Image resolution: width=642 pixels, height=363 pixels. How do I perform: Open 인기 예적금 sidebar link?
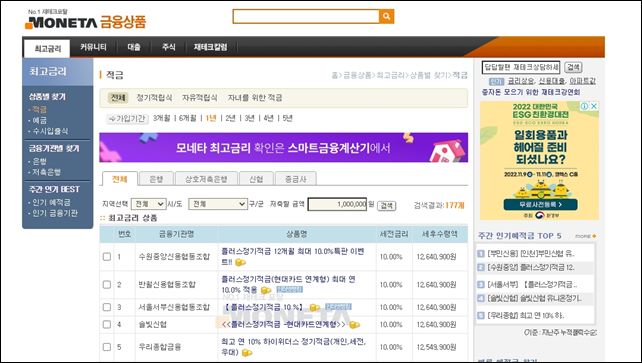[x=51, y=202]
